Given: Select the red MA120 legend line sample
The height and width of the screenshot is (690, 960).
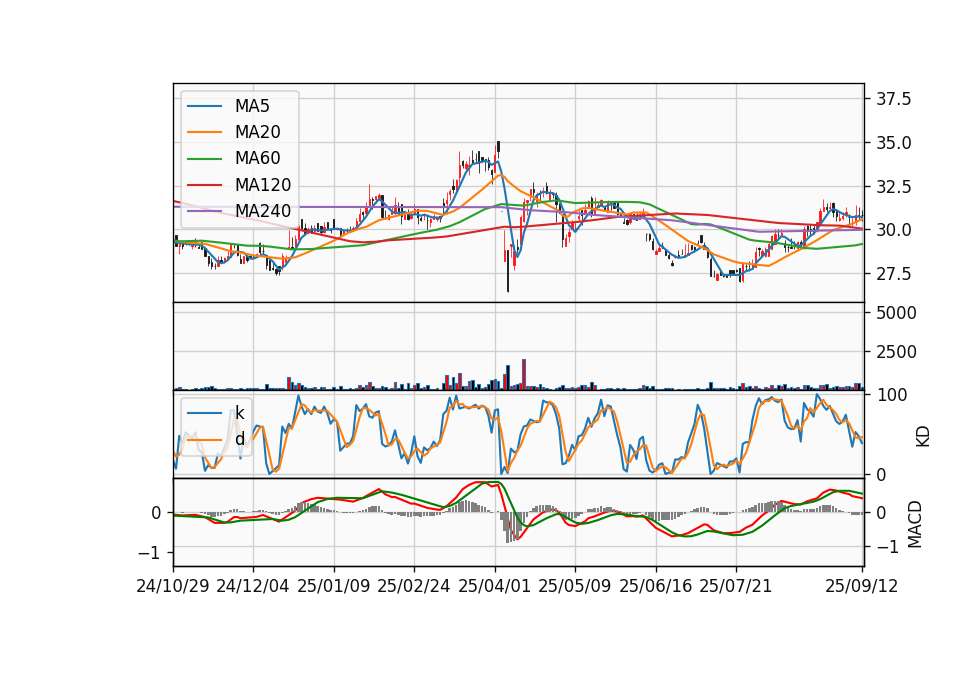Looking at the screenshot, I should pos(204,185).
